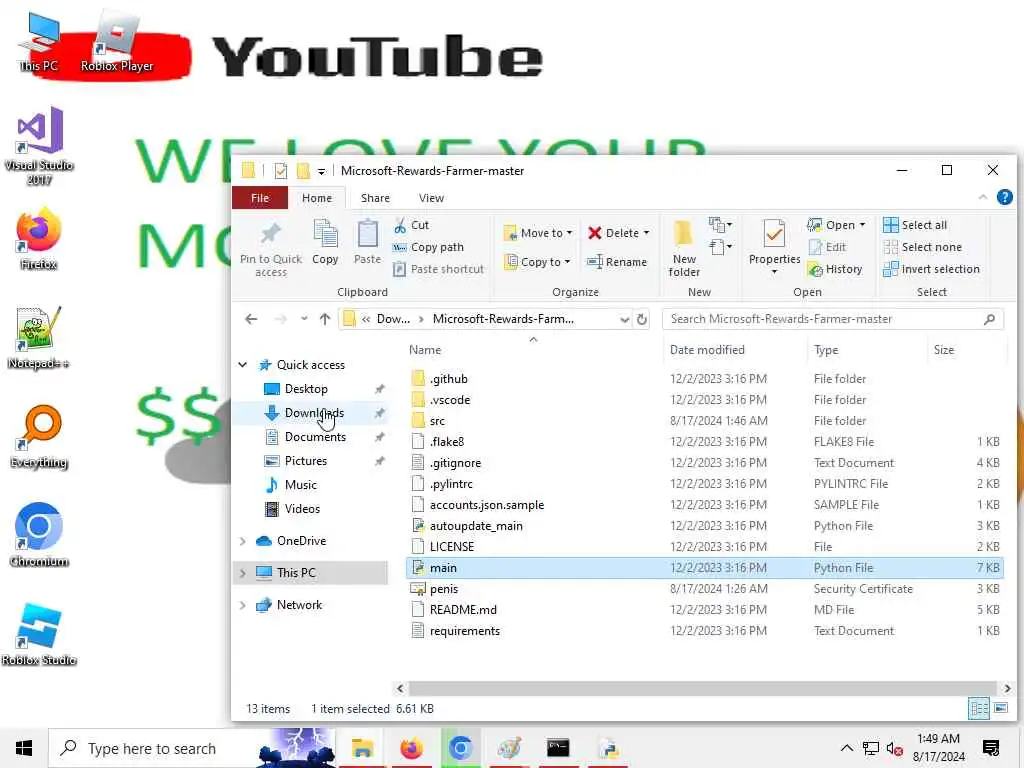Expand the Open dropdown in ribbon
The width and height of the screenshot is (1024, 768).
click(862, 225)
